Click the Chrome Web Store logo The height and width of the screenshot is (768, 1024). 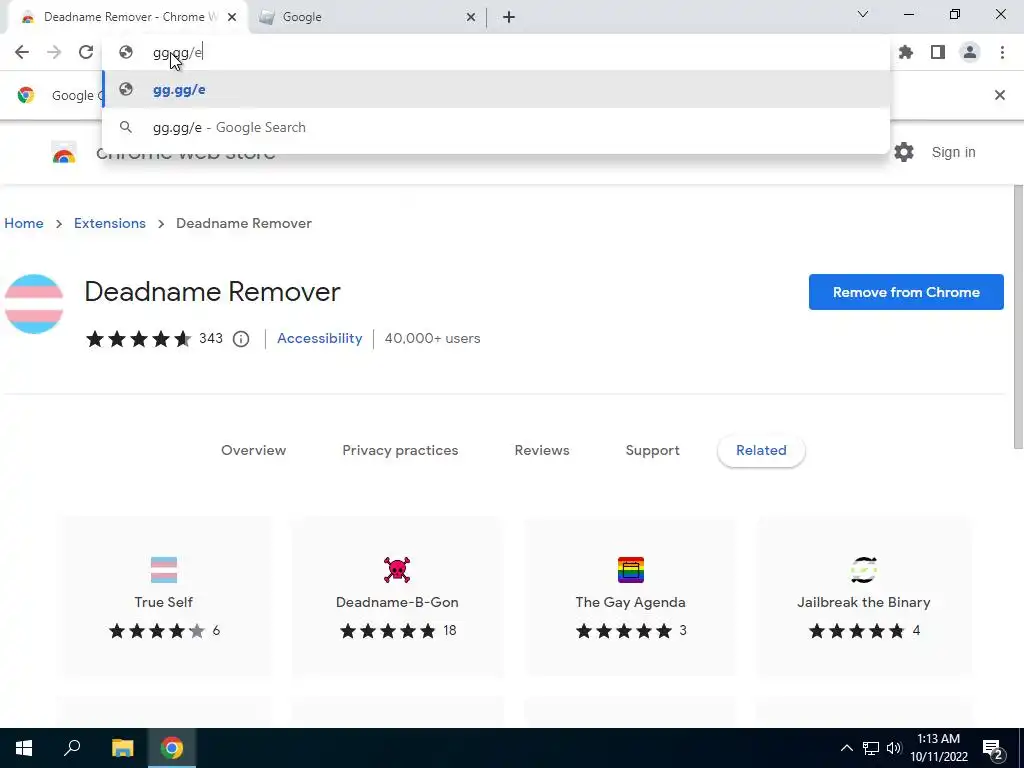[x=64, y=153]
